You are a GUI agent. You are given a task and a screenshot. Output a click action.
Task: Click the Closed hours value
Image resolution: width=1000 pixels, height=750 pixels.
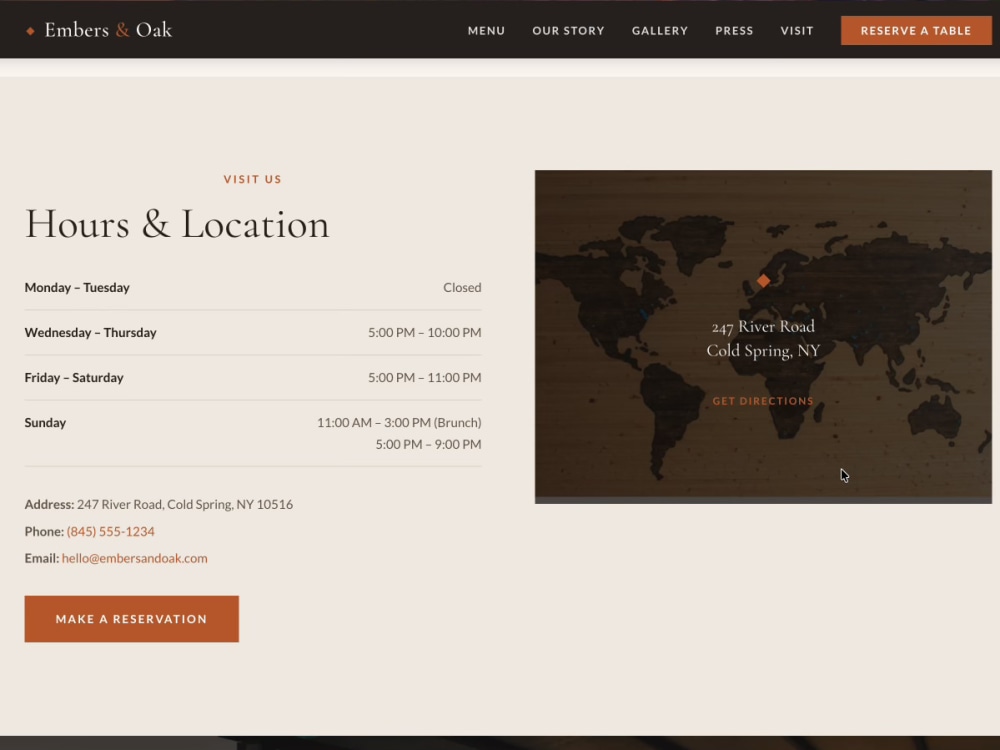click(x=462, y=288)
